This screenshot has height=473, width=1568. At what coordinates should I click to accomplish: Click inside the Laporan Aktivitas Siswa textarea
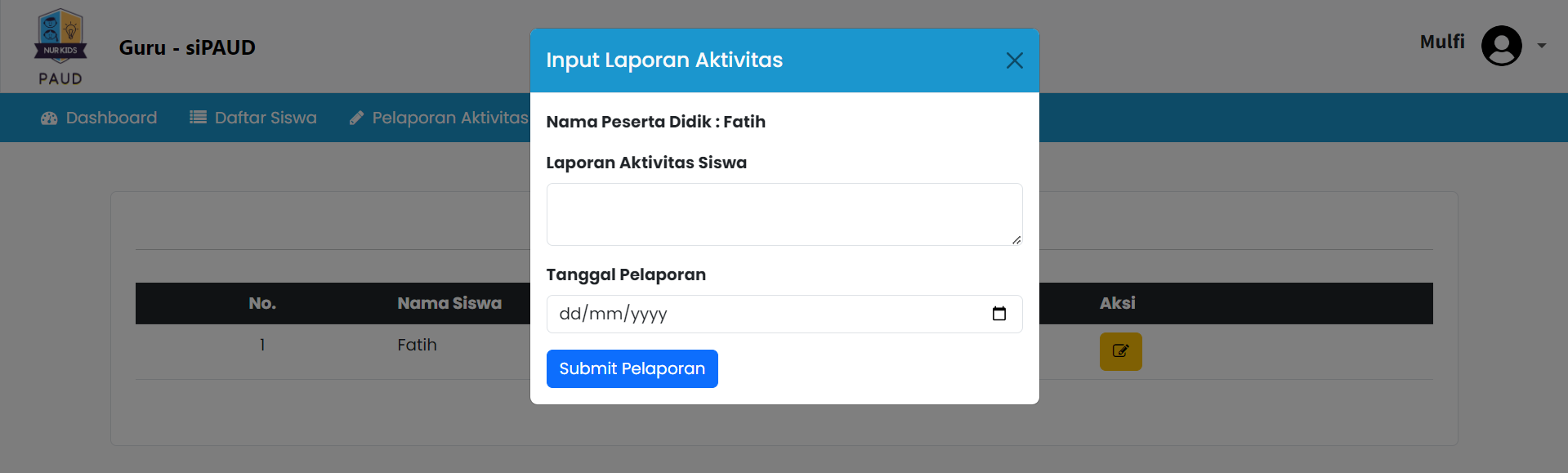[x=784, y=214]
